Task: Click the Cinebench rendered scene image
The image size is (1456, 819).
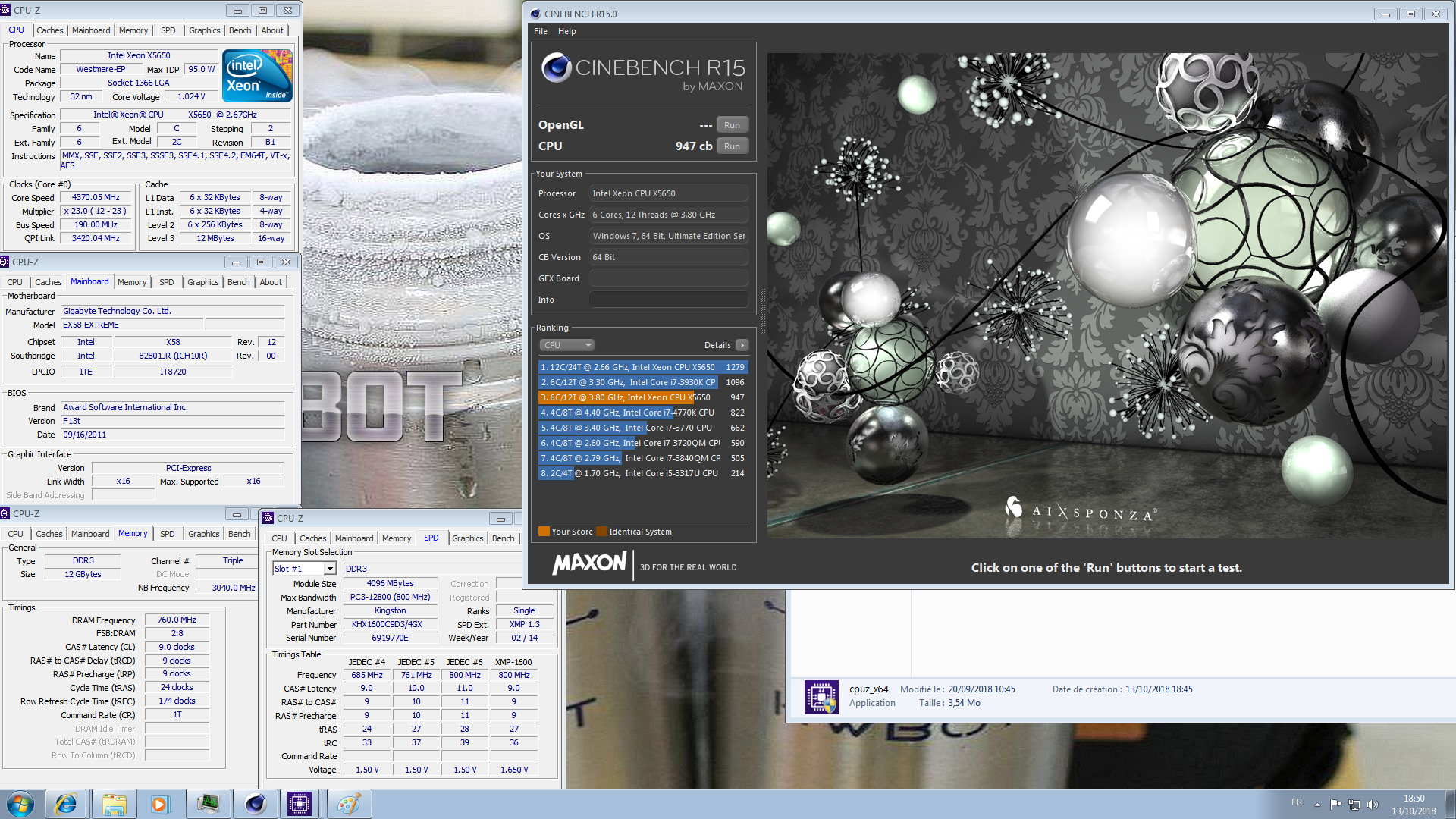Action: (x=1108, y=296)
